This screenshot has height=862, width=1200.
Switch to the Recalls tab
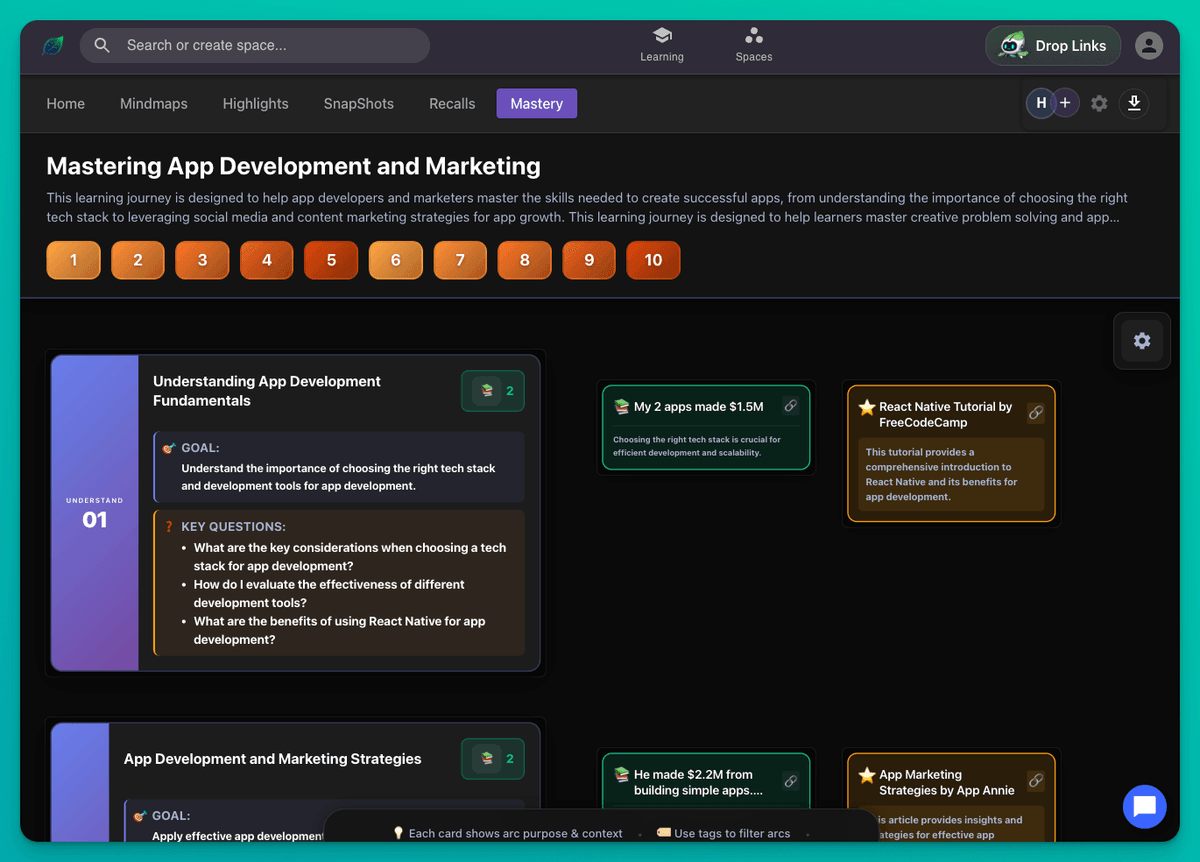(x=452, y=104)
